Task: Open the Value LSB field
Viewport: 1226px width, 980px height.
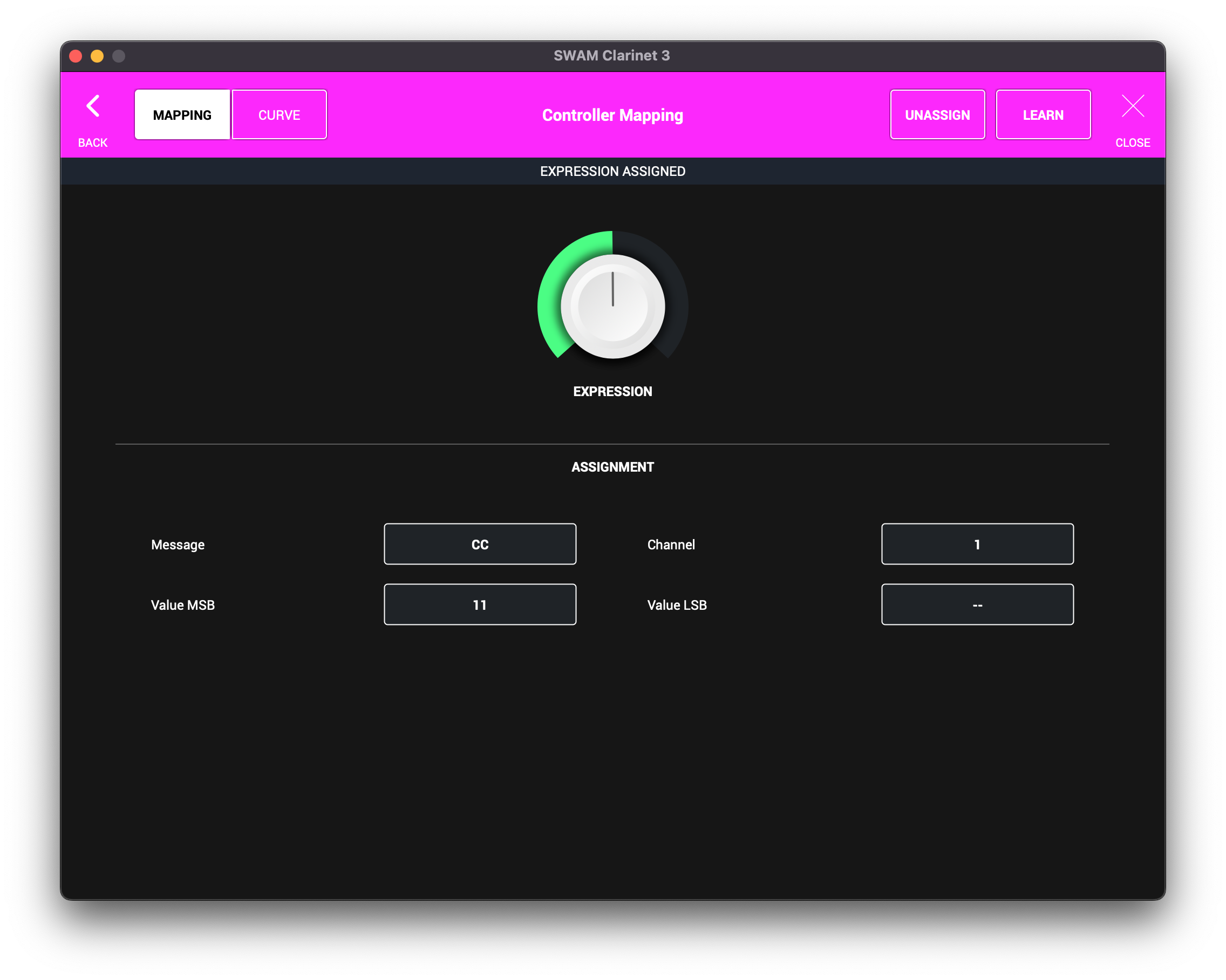Action: point(977,604)
